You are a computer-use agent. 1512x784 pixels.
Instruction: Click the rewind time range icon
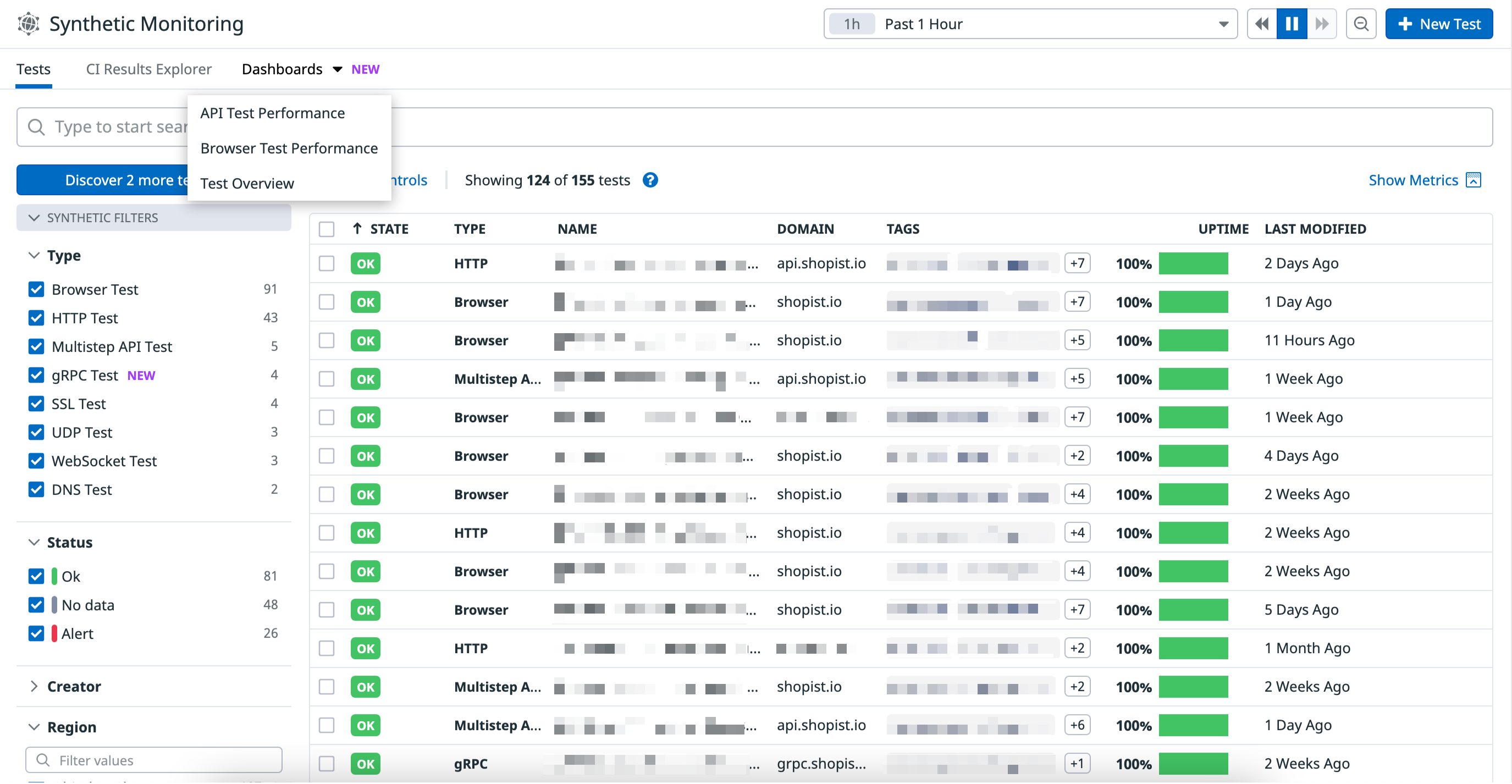(1261, 24)
